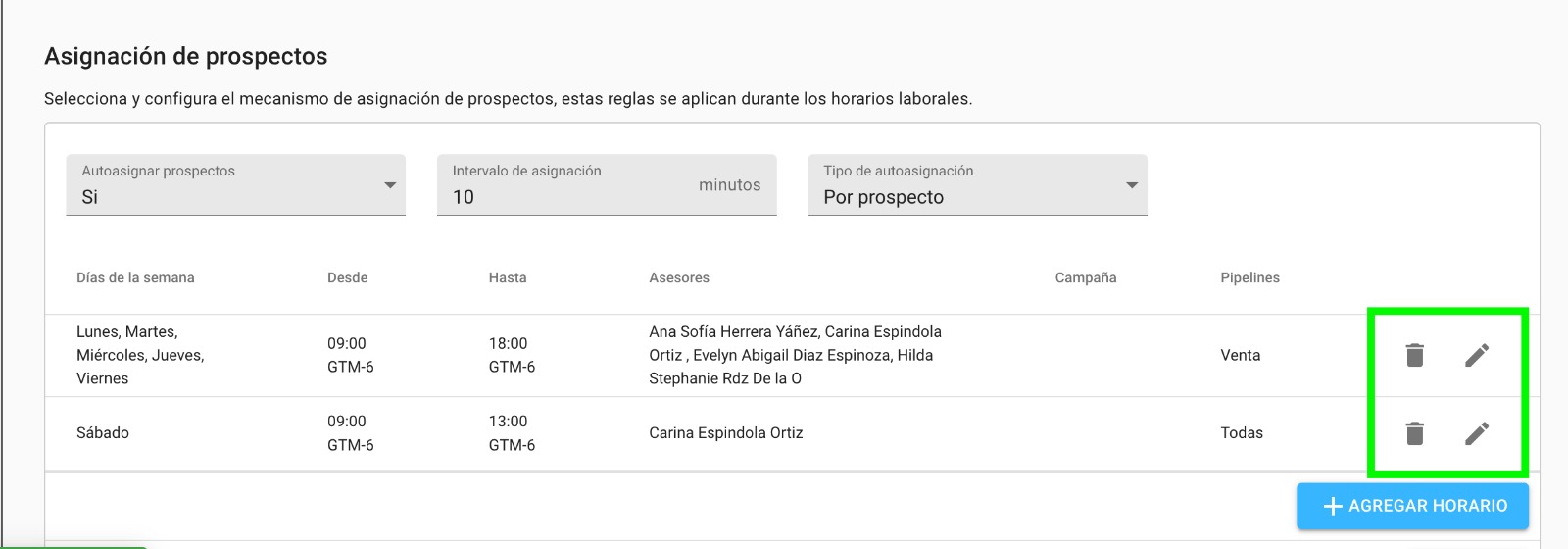Add a schedule with AGREGAR HORARIO button

(x=1412, y=506)
